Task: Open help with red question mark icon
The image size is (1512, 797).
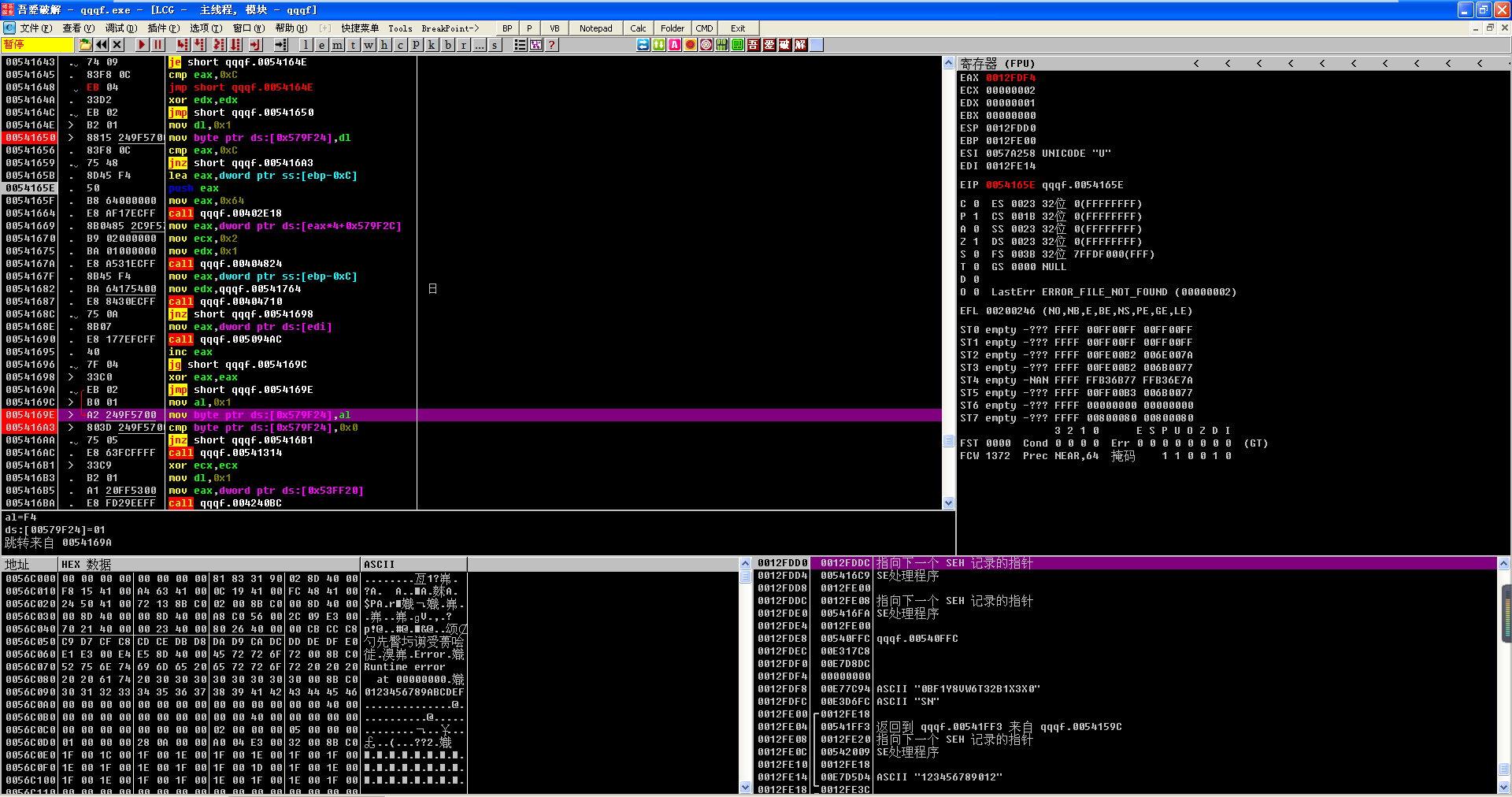Action: point(552,45)
